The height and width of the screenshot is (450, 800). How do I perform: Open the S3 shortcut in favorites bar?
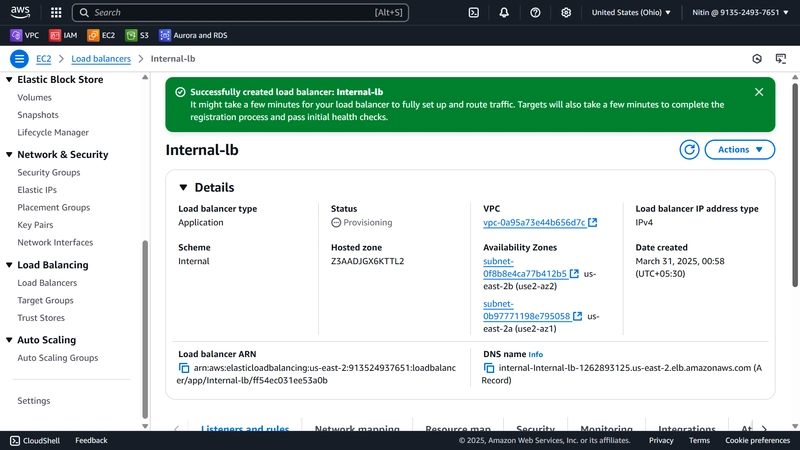[x=137, y=35]
